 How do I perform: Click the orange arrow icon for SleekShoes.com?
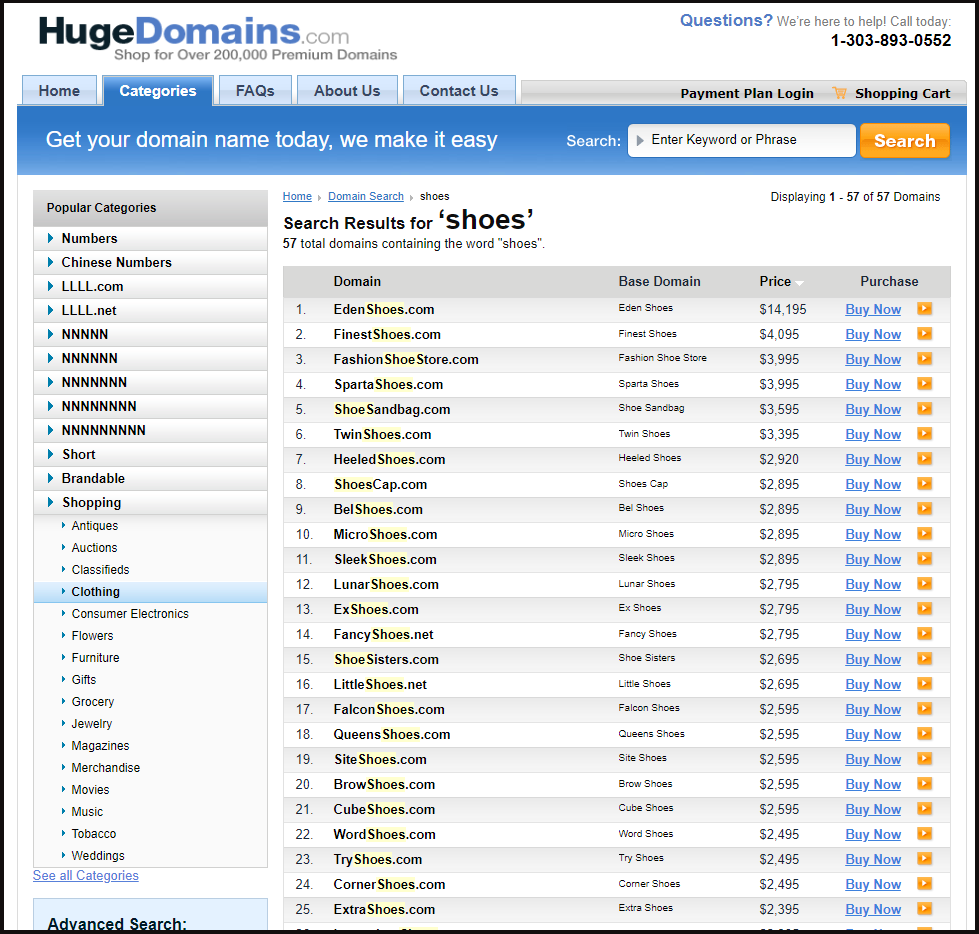(x=925, y=558)
